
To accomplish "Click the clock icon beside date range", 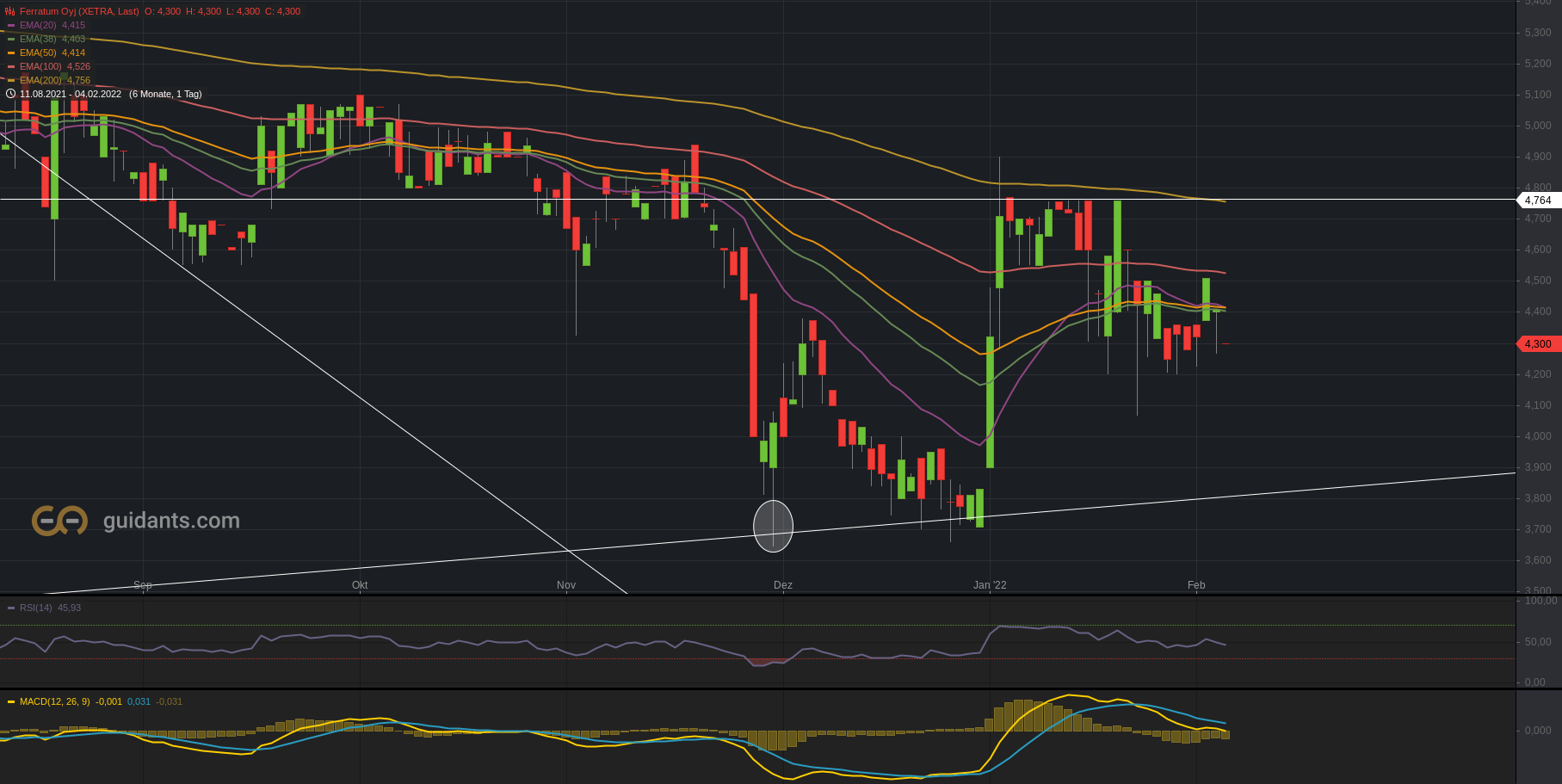I will (x=10, y=94).
